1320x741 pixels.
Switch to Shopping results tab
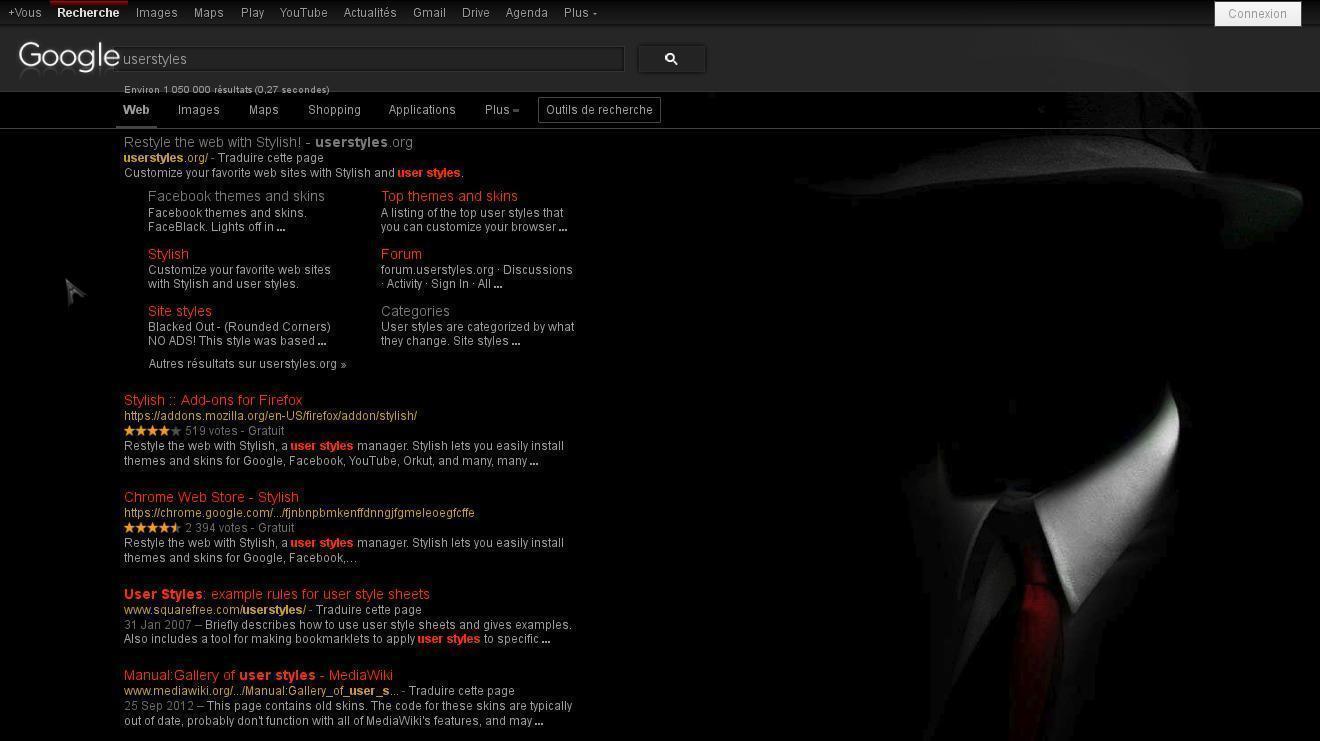[x=334, y=110]
